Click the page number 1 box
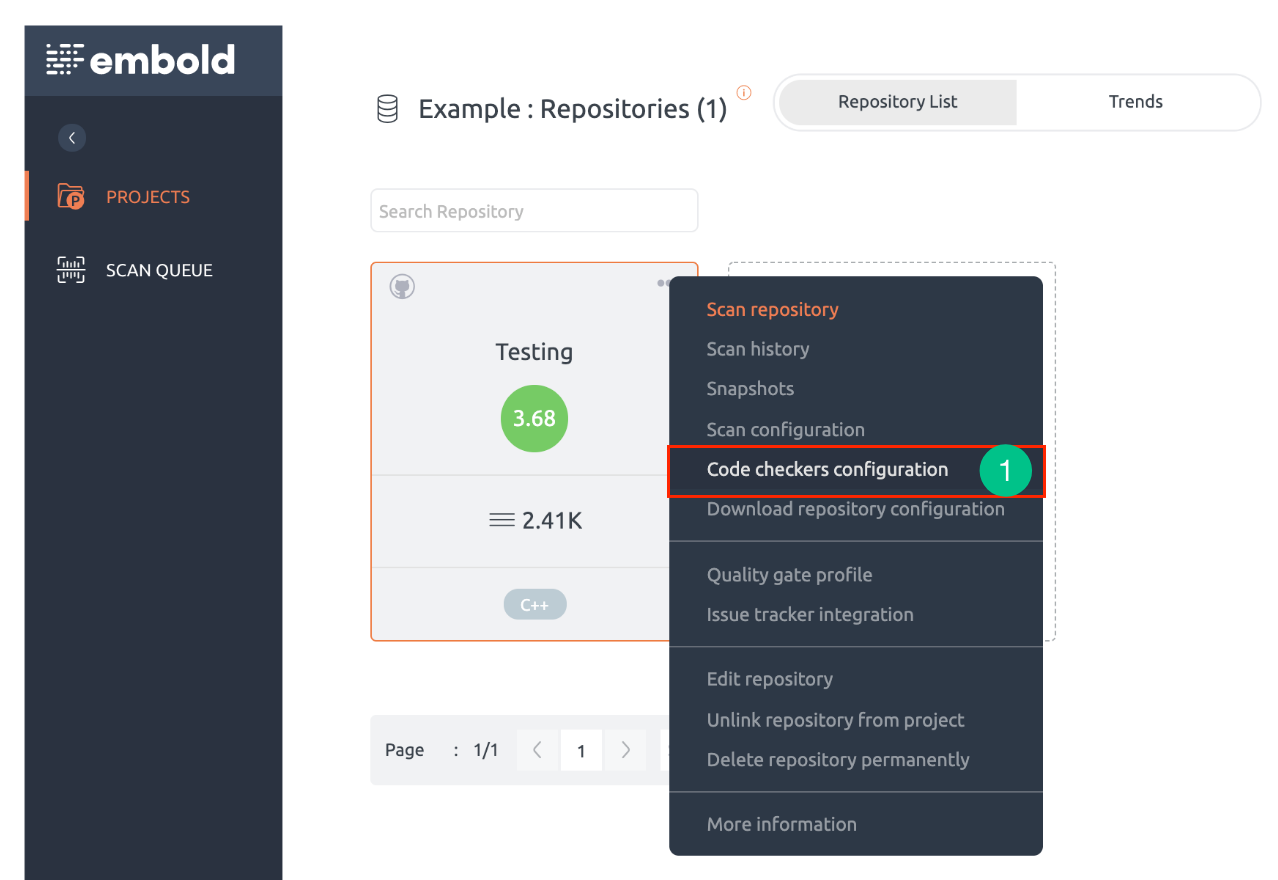The height and width of the screenshot is (880, 1278). [581, 750]
